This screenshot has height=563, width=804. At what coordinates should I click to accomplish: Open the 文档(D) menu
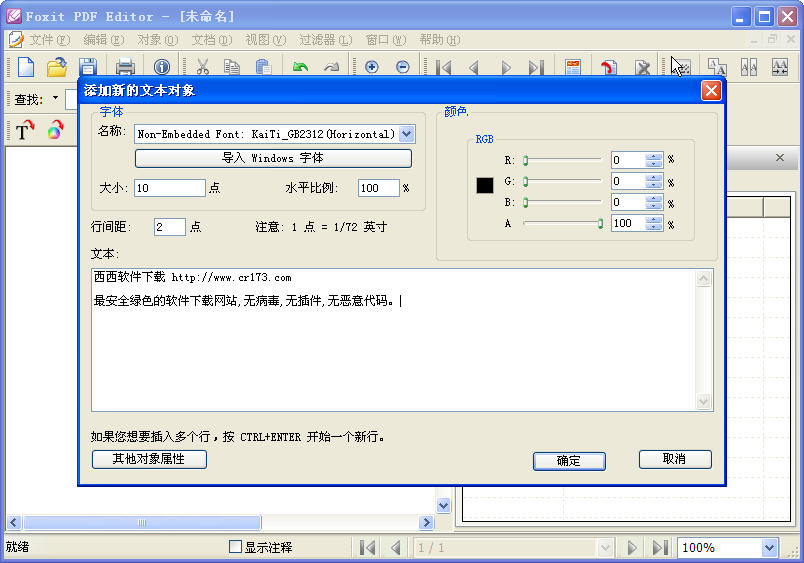coord(211,39)
